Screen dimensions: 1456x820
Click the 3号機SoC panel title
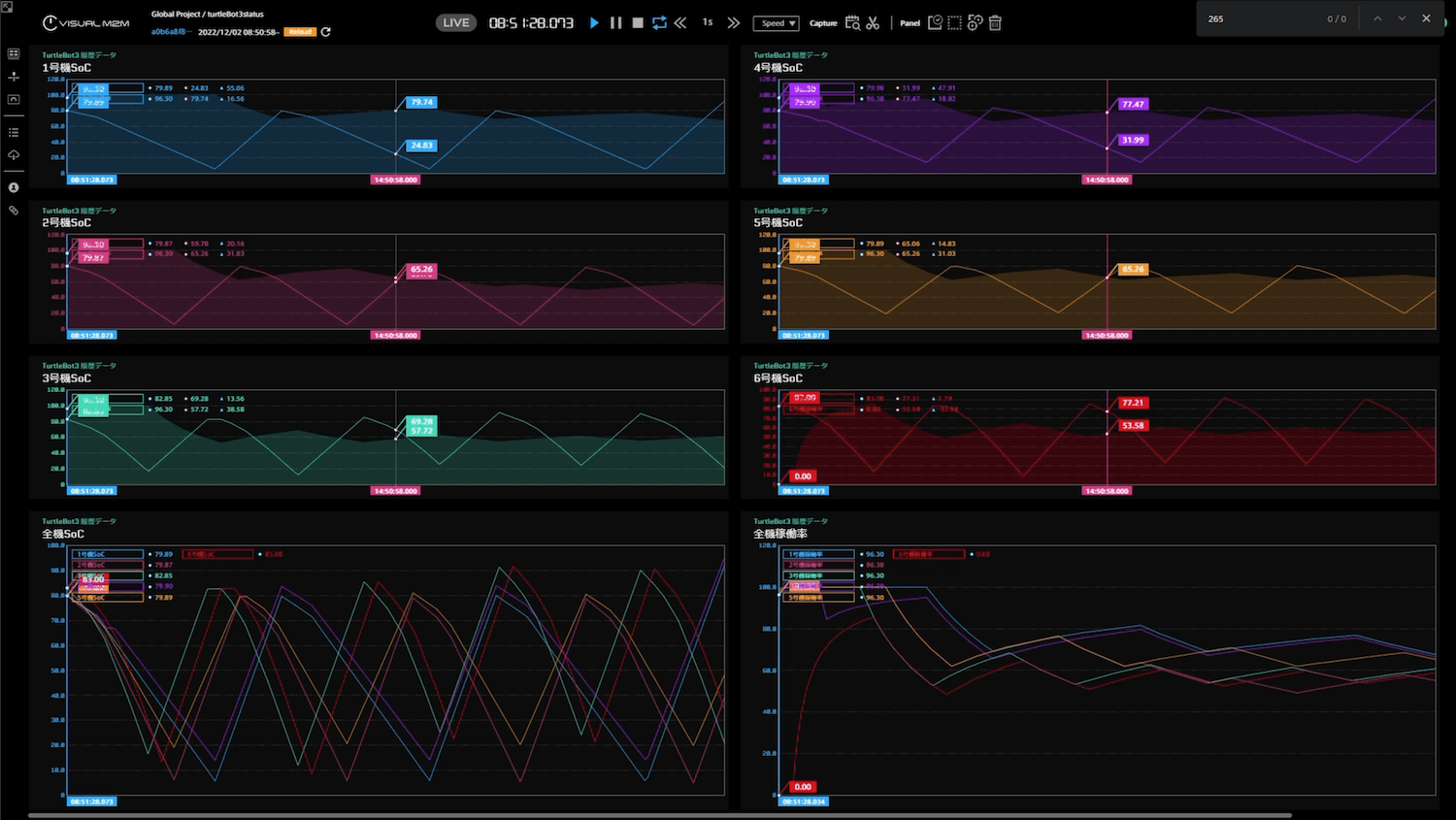tap(67, 378)
